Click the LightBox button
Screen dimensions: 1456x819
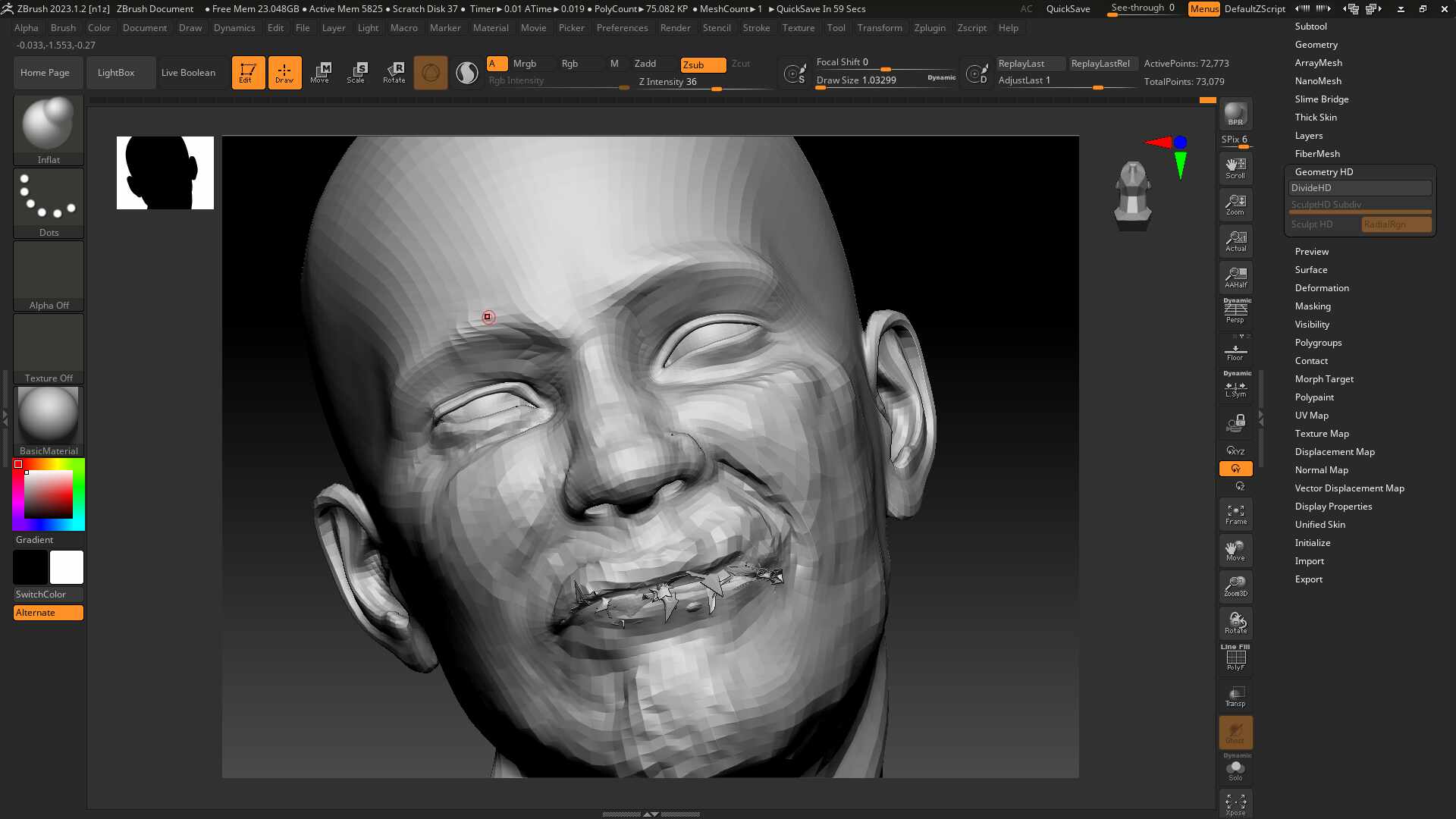click(116, 73)
